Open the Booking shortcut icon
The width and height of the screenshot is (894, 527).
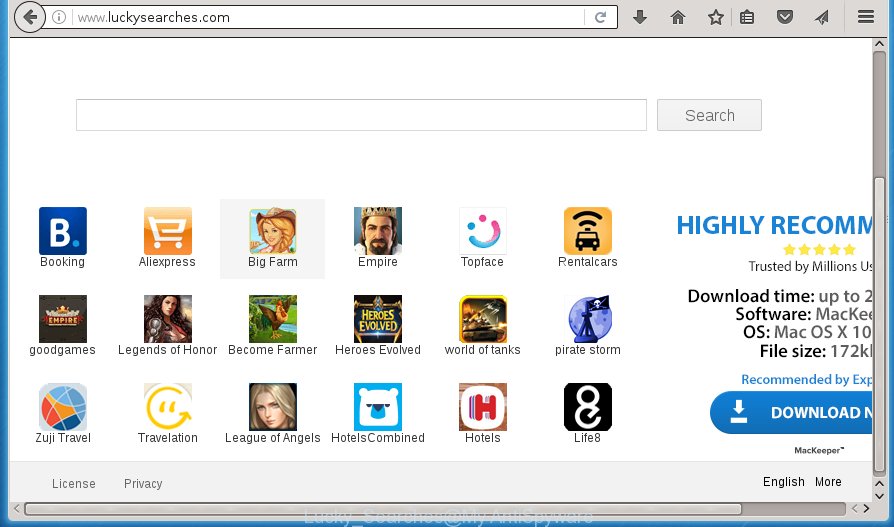[x=63, y=231]
